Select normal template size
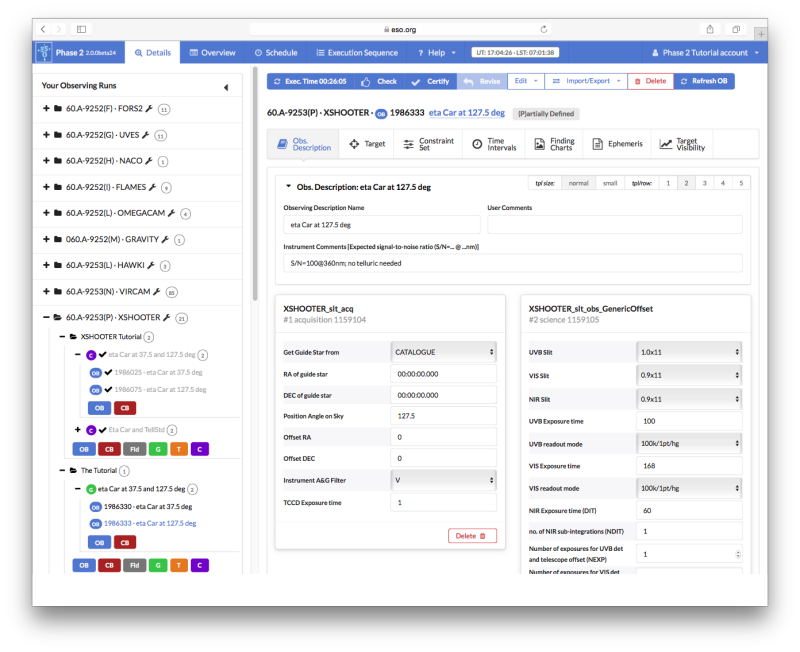Screen dimensions: 800x652 tap(578, 183)
